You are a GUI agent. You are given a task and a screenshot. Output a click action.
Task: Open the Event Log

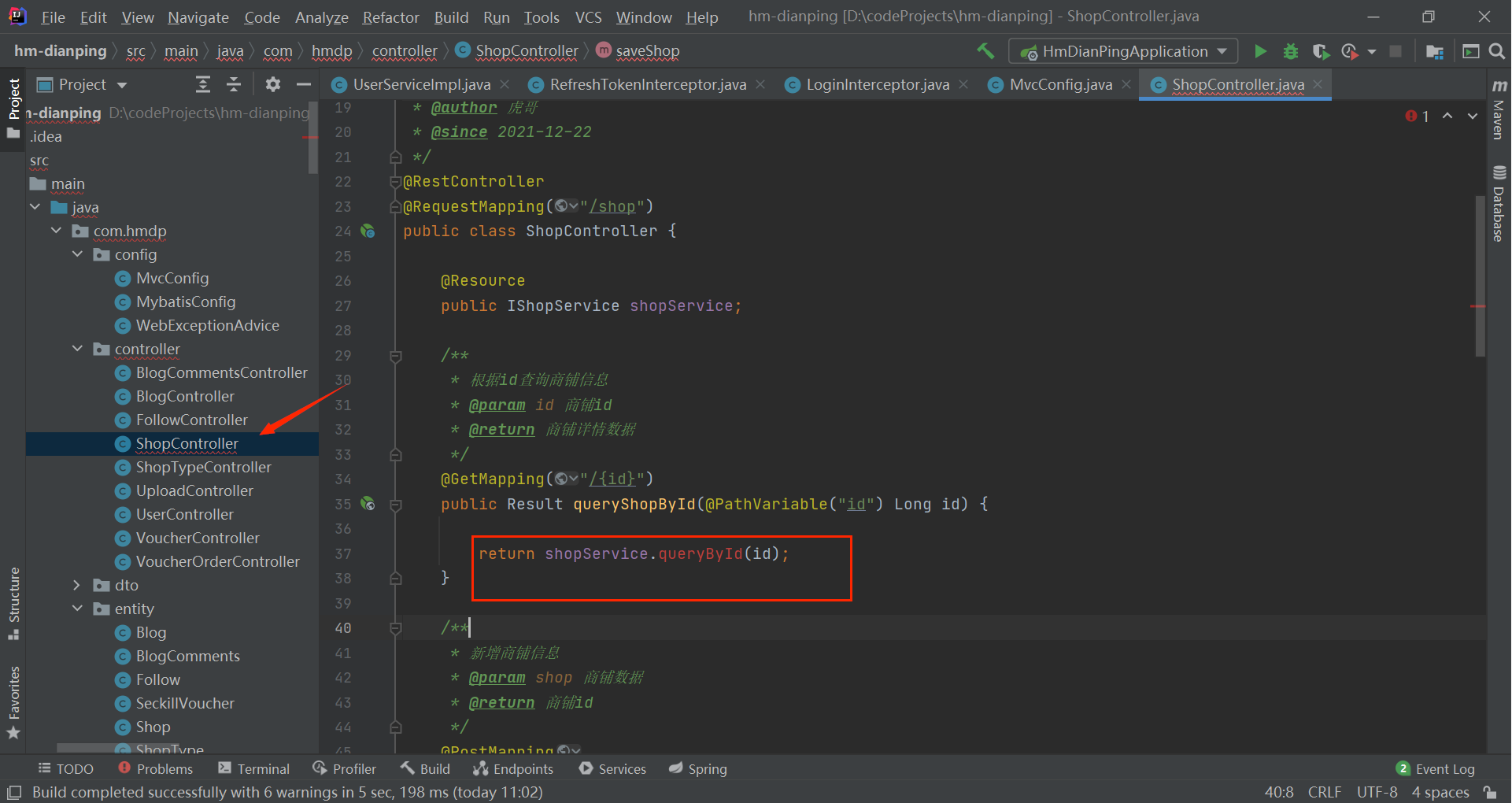click(x=1436, y=769)
